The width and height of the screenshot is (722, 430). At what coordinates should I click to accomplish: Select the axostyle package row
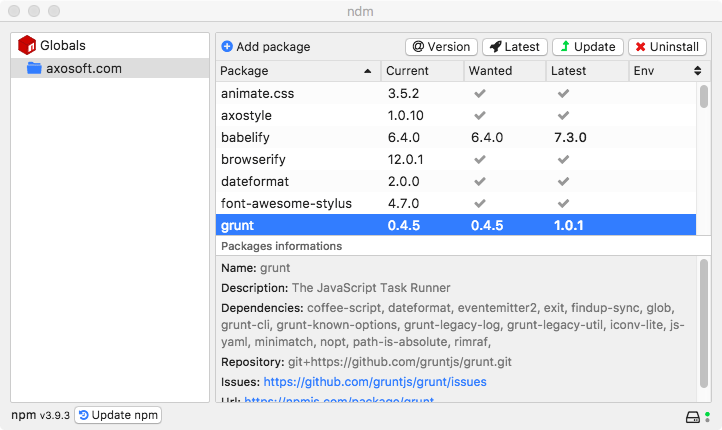[x=456, y=115]
